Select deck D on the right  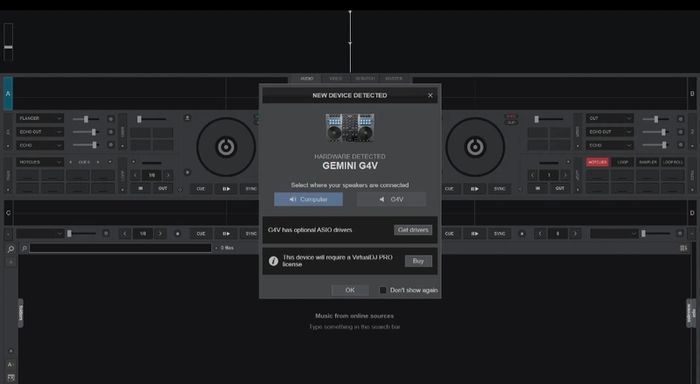pos(692,213)
